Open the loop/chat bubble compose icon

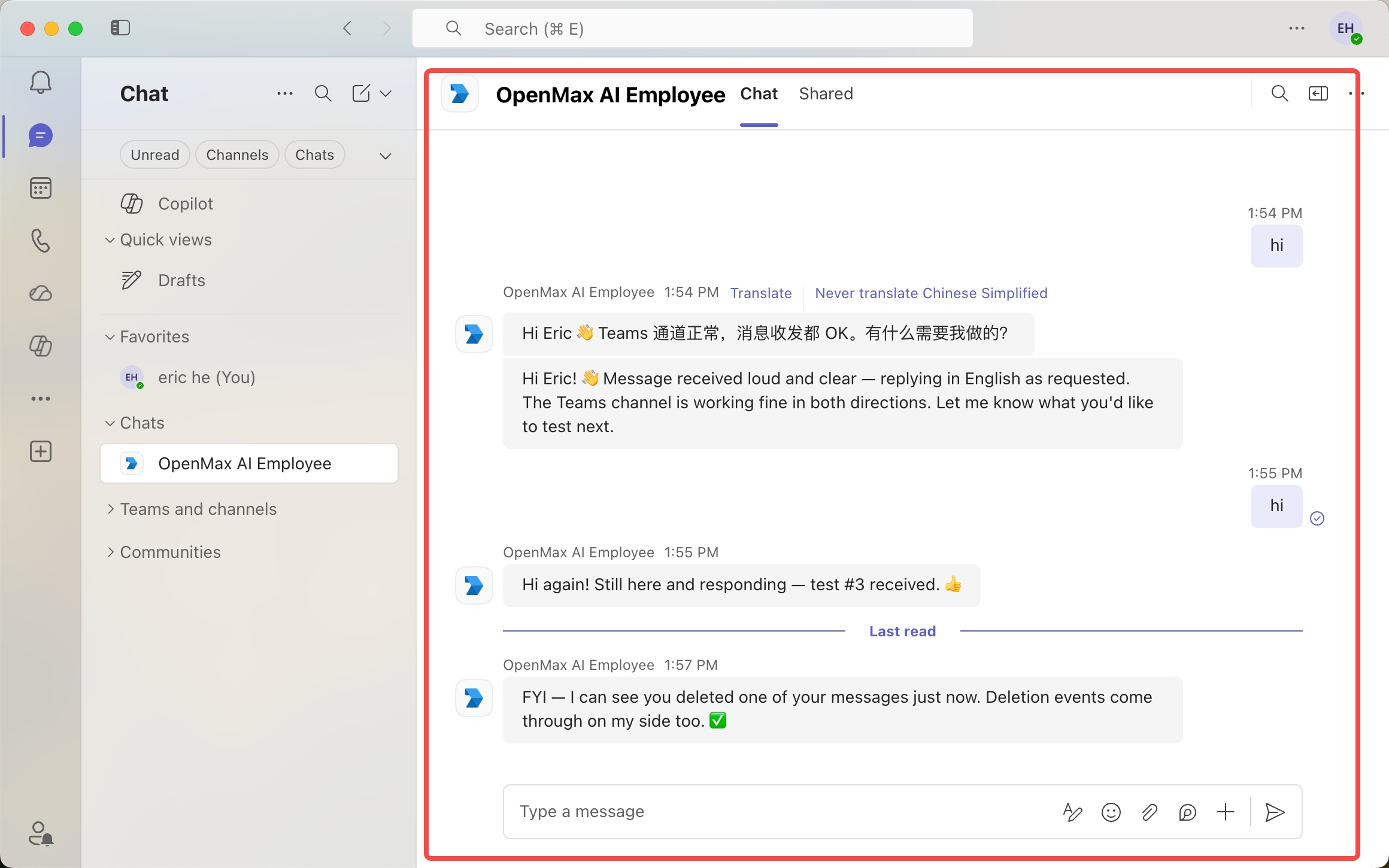coord(1187,812)
